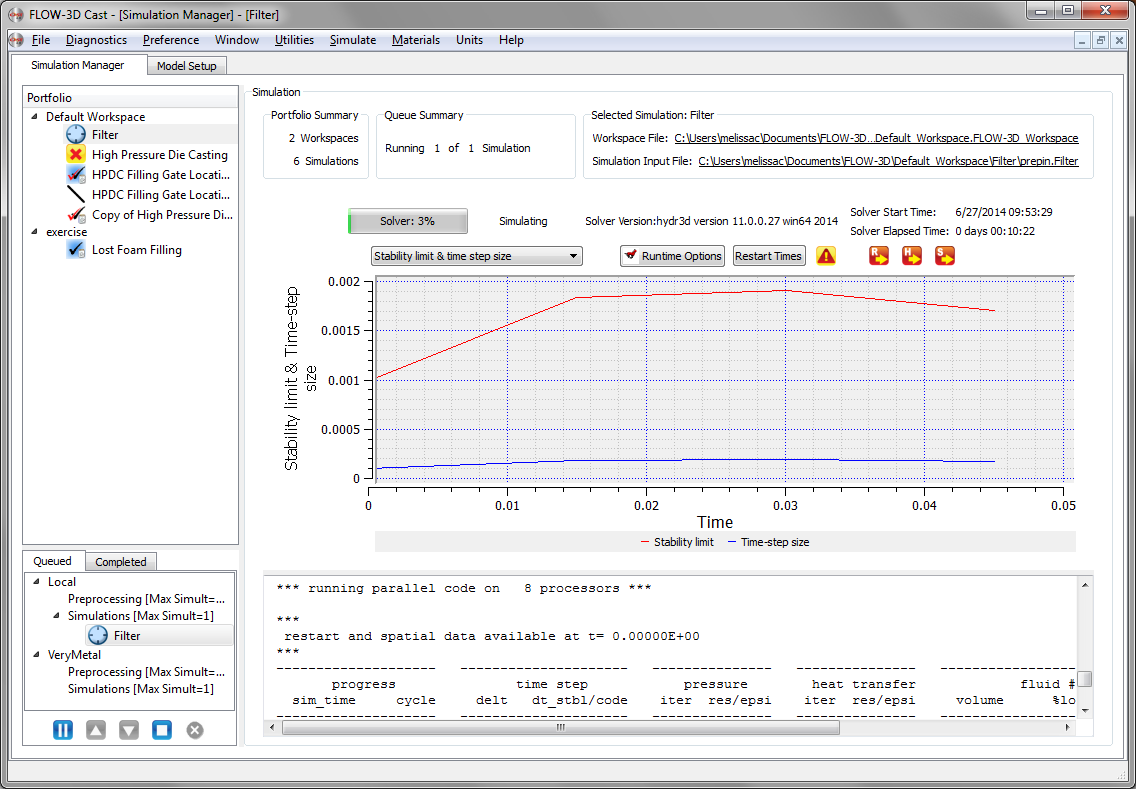Pause the queued simulation with pause button

tap(63, 730)
